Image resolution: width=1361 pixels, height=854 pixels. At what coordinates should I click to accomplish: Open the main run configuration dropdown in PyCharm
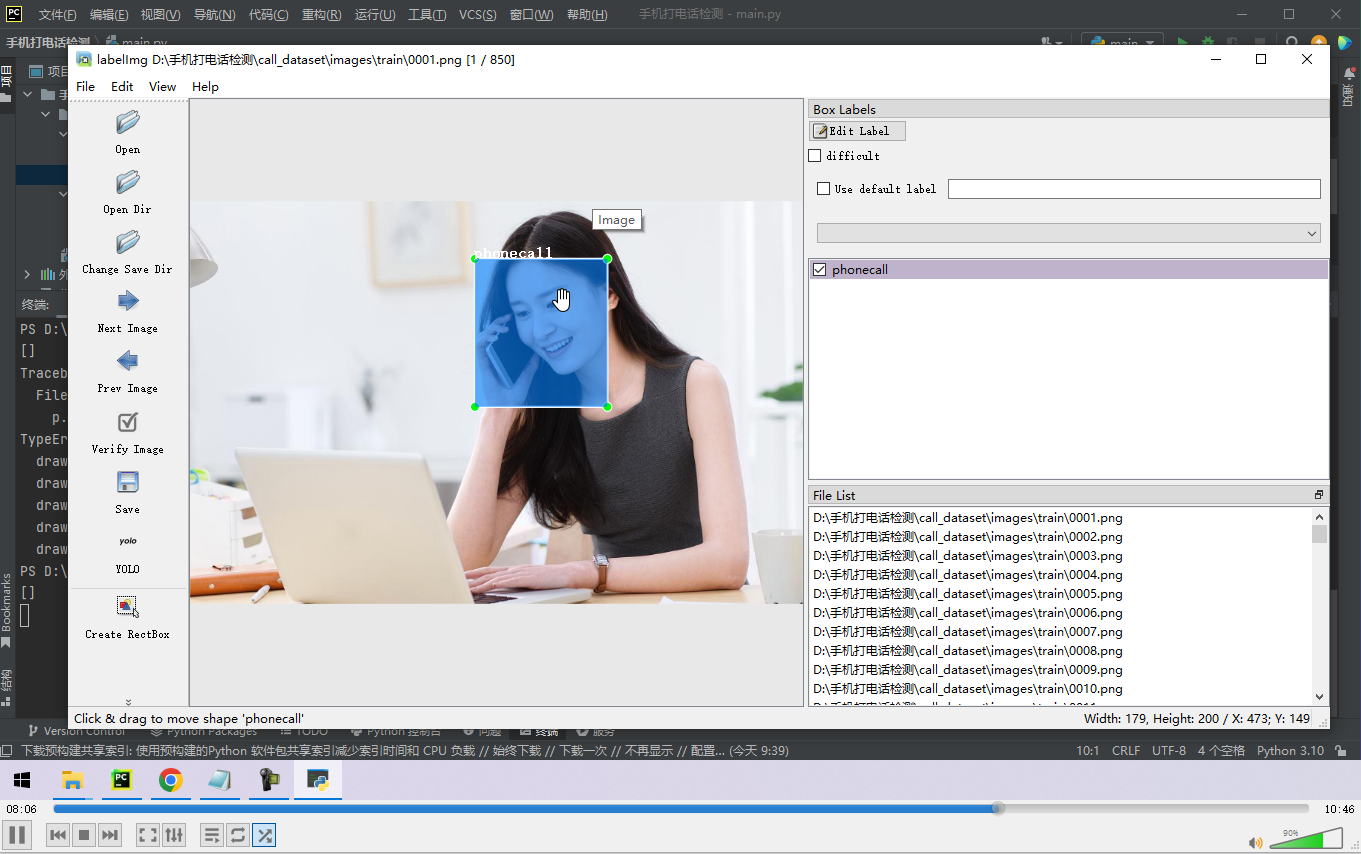coord(1122,43)
